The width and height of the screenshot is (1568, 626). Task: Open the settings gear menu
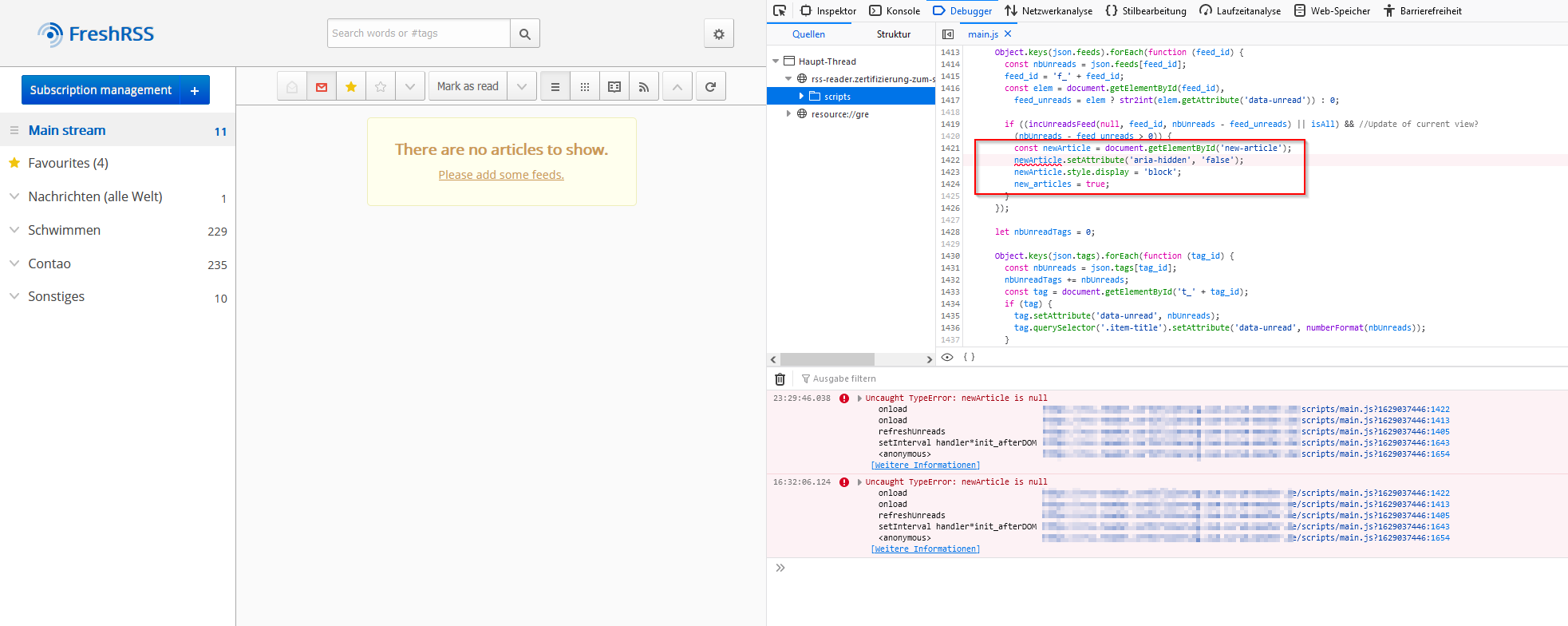[x=718, y=34]
